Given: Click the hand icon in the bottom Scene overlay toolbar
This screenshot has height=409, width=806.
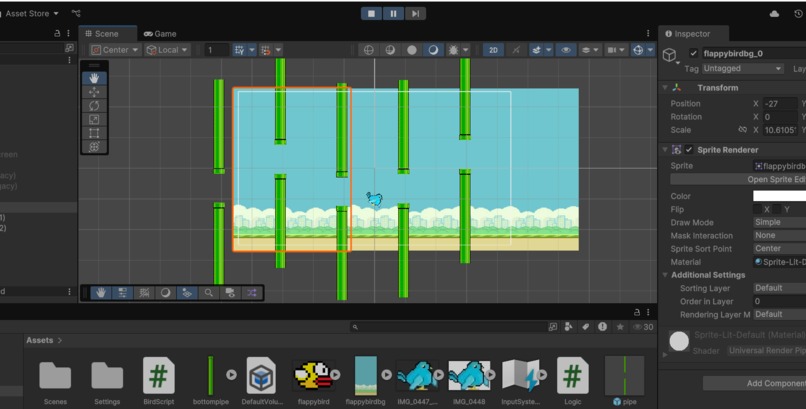Looking at the screenshot, I should click(x=101, y=293).
